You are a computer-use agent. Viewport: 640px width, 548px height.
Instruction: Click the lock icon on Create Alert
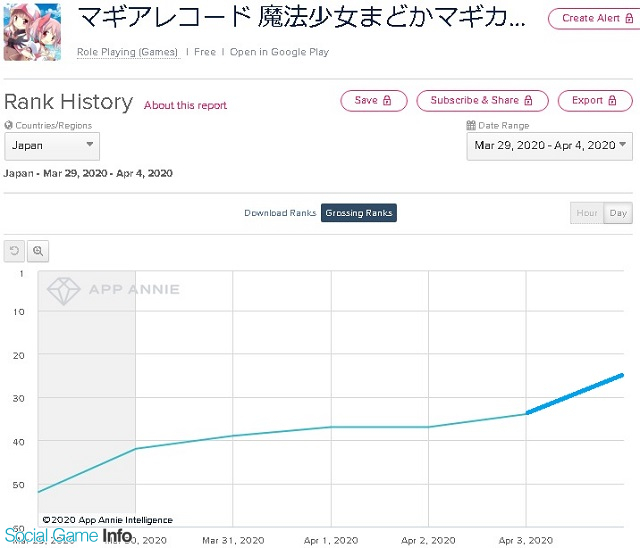point(629,18)
